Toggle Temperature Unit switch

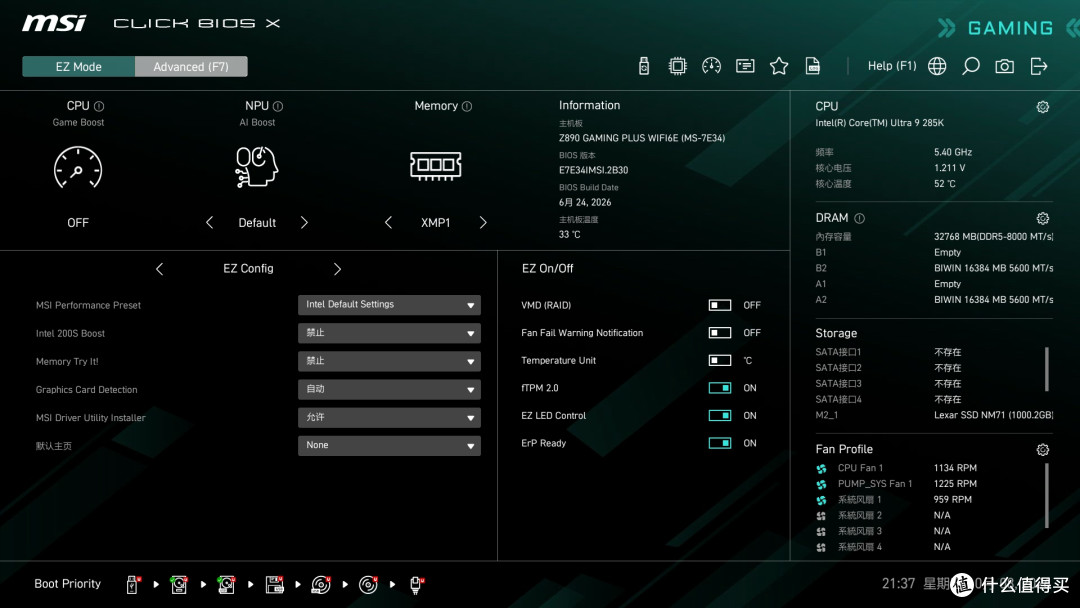pyautogui.click(x=720, y=360)
